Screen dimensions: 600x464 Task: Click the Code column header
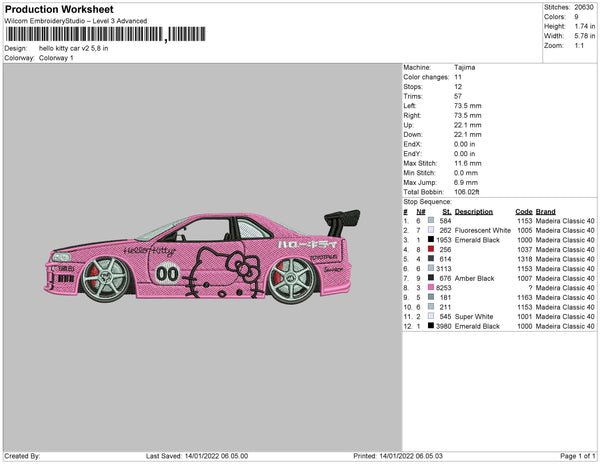coord(523,212)
